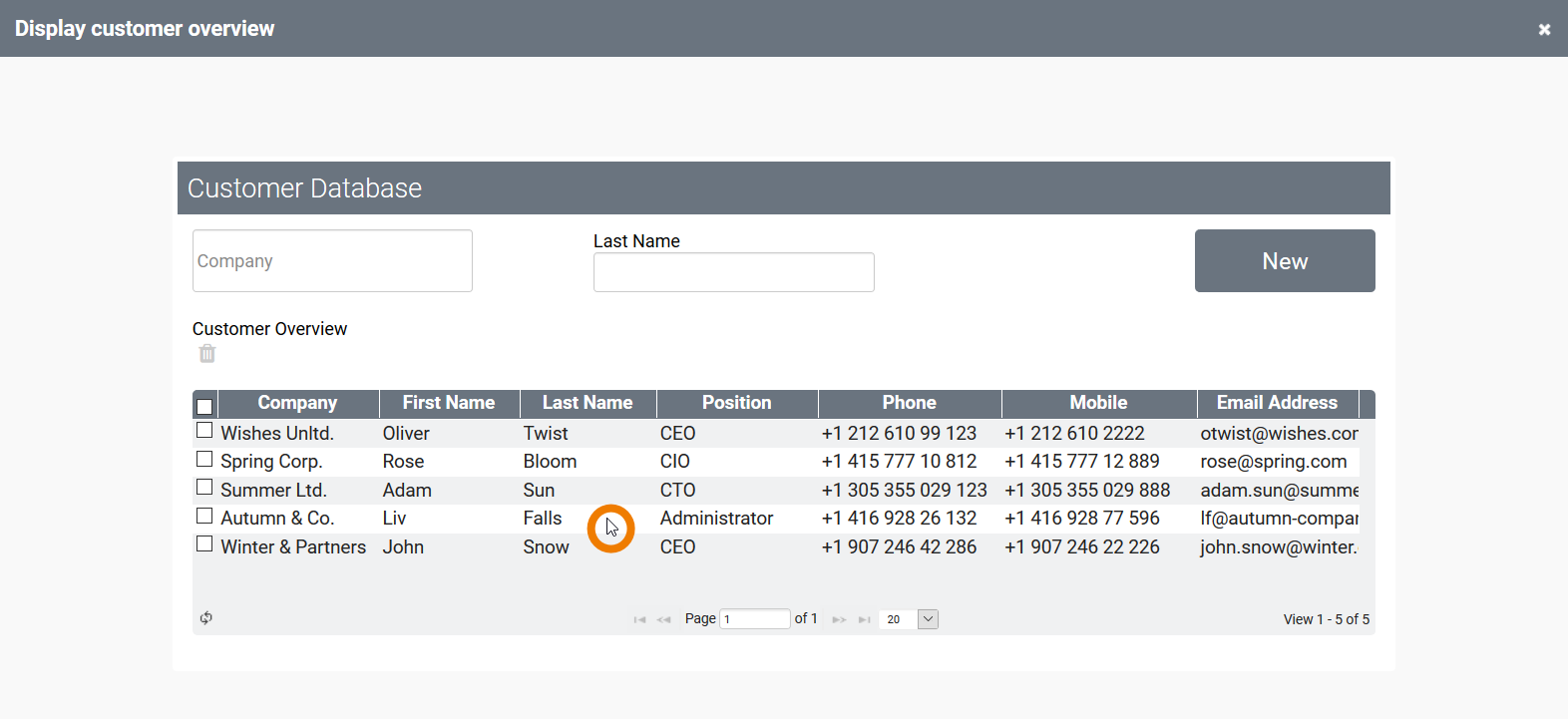This screenshot has height=719, width=1568.
Task: Sort by First Name column header
Action: (x=449, y=403)
